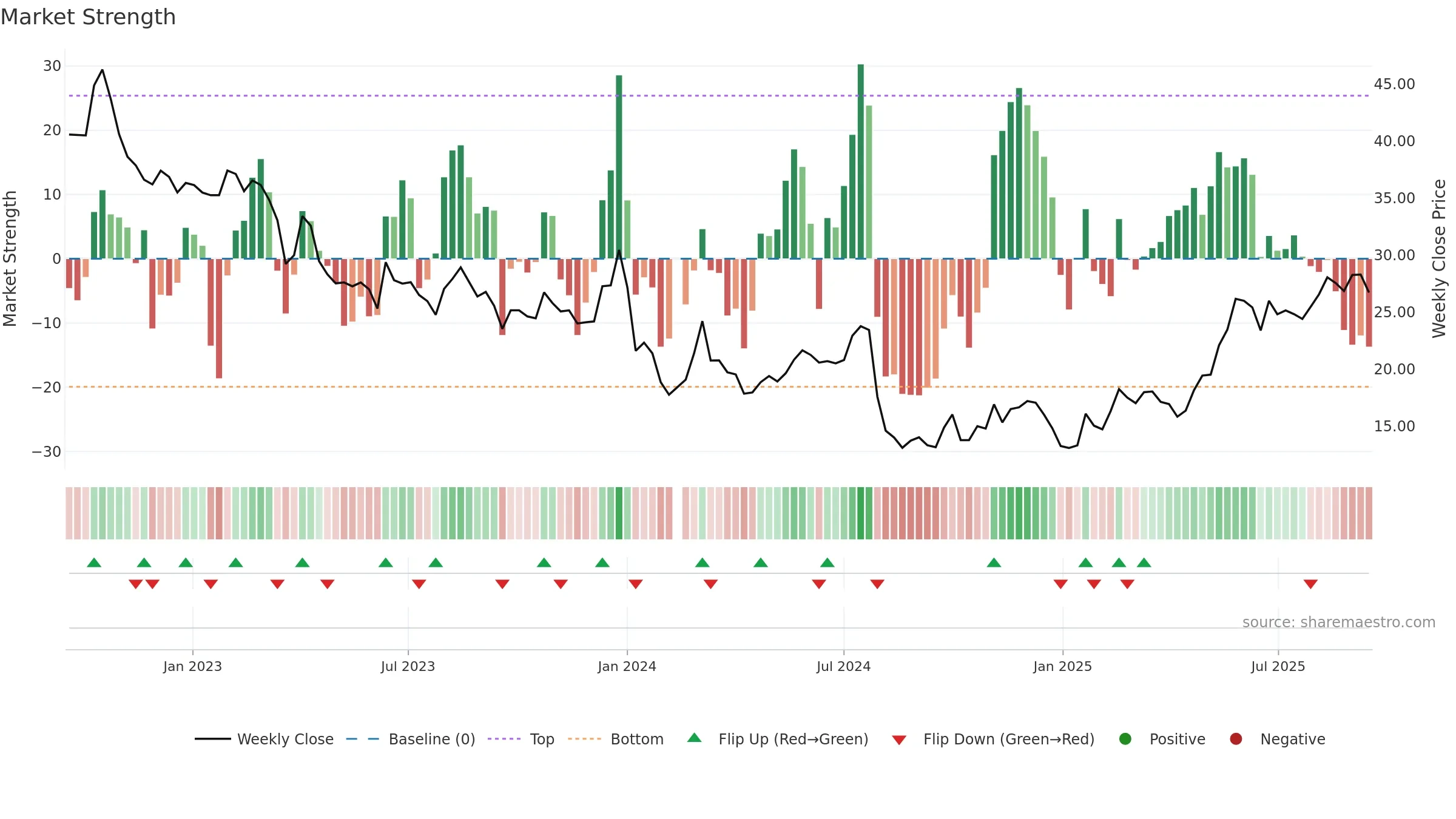Click the green Flip Up triangle legend icon
Viewport: 1456px width, 819px height.
point(695,738)
